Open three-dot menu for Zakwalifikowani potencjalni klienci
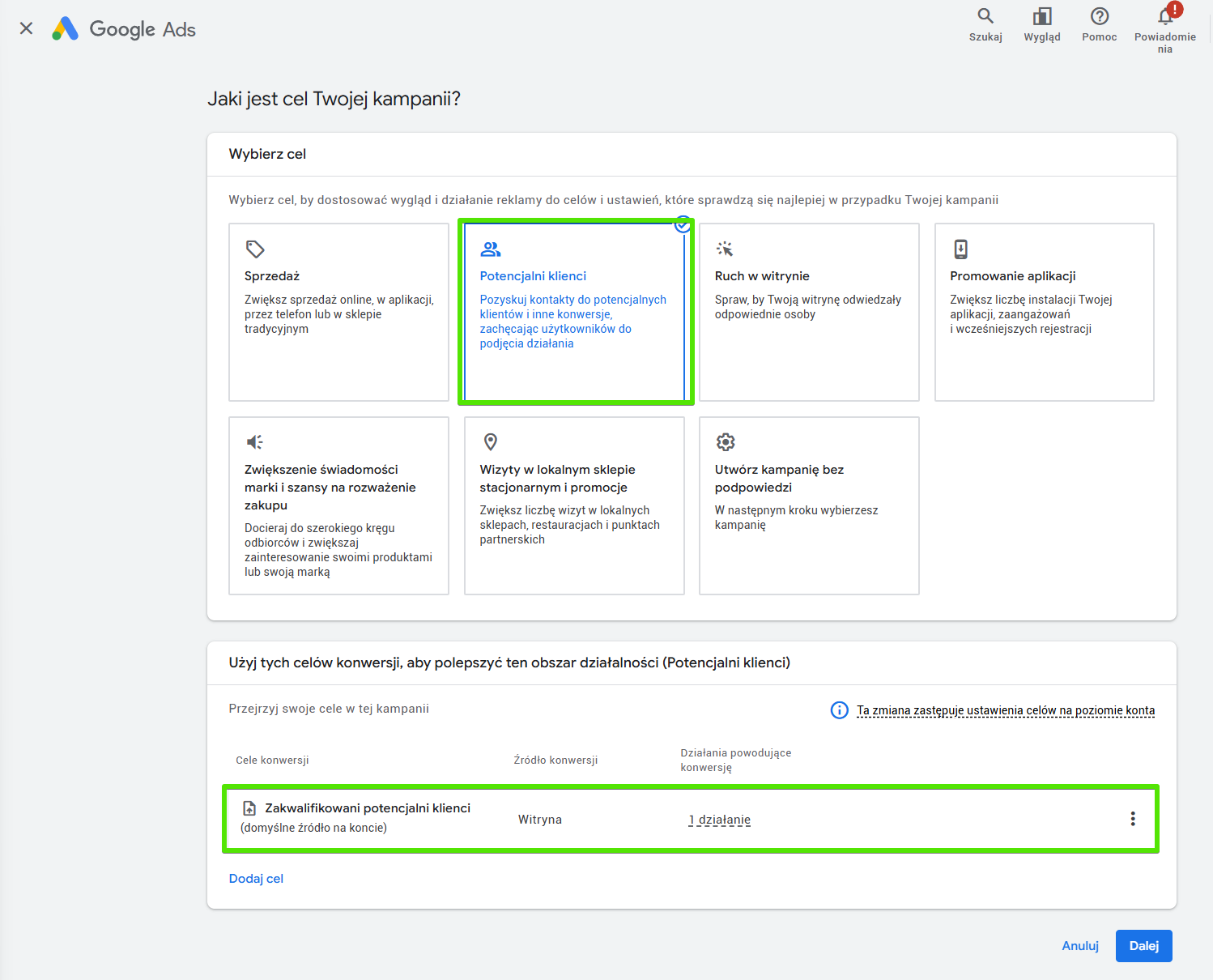1213x980 pixels. point(1132,819)
